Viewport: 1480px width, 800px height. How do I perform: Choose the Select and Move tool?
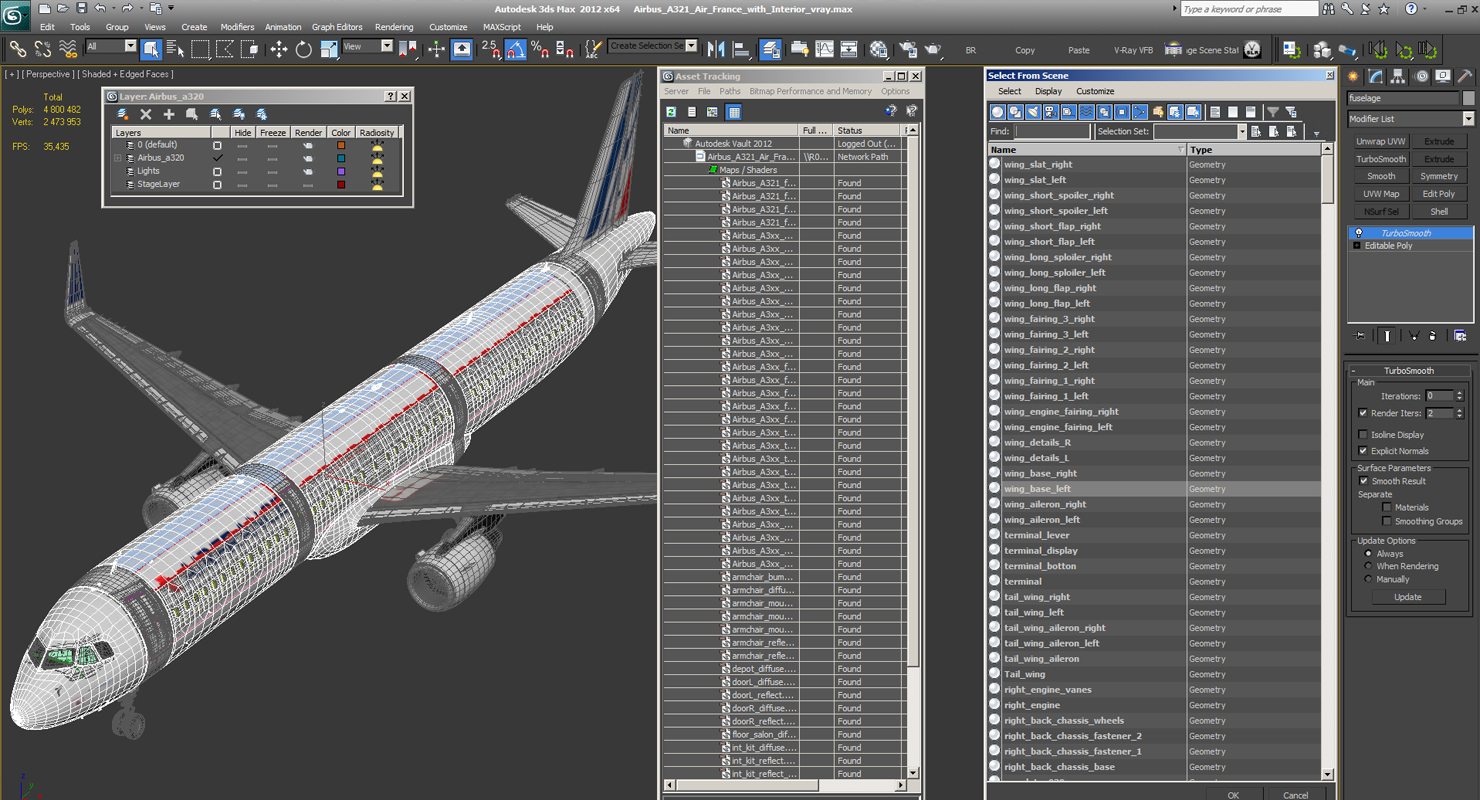click(278, 48)
